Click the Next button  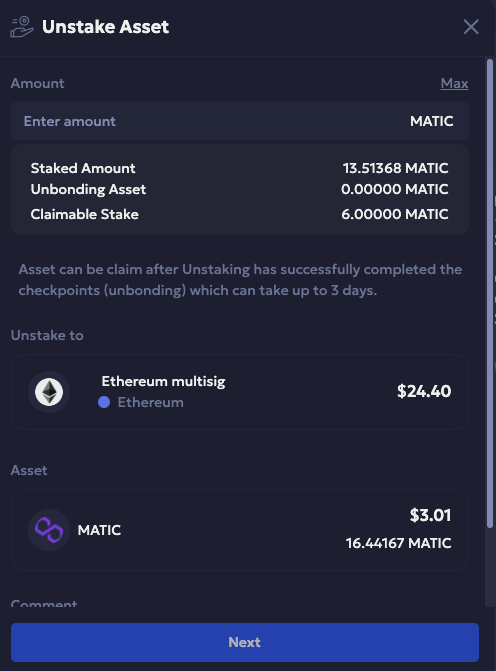[245, 642]
